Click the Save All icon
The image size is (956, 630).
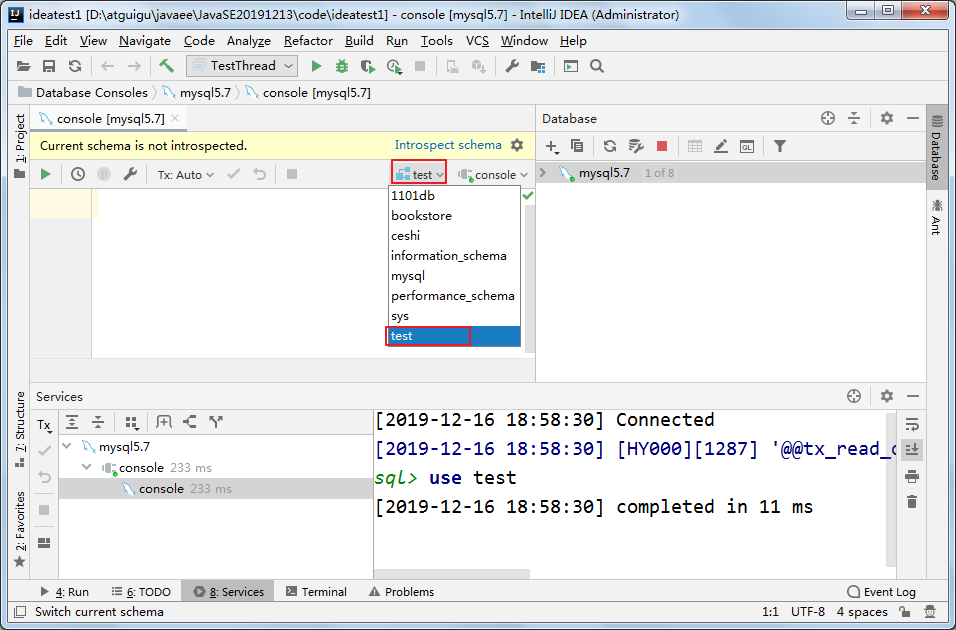(x=49, y=66)
